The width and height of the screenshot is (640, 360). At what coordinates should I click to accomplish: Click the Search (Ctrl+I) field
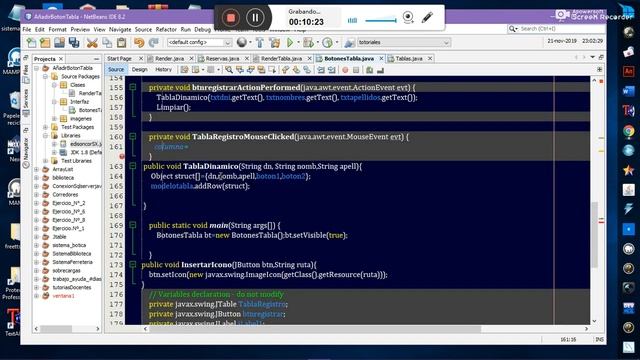coord(556,29)
